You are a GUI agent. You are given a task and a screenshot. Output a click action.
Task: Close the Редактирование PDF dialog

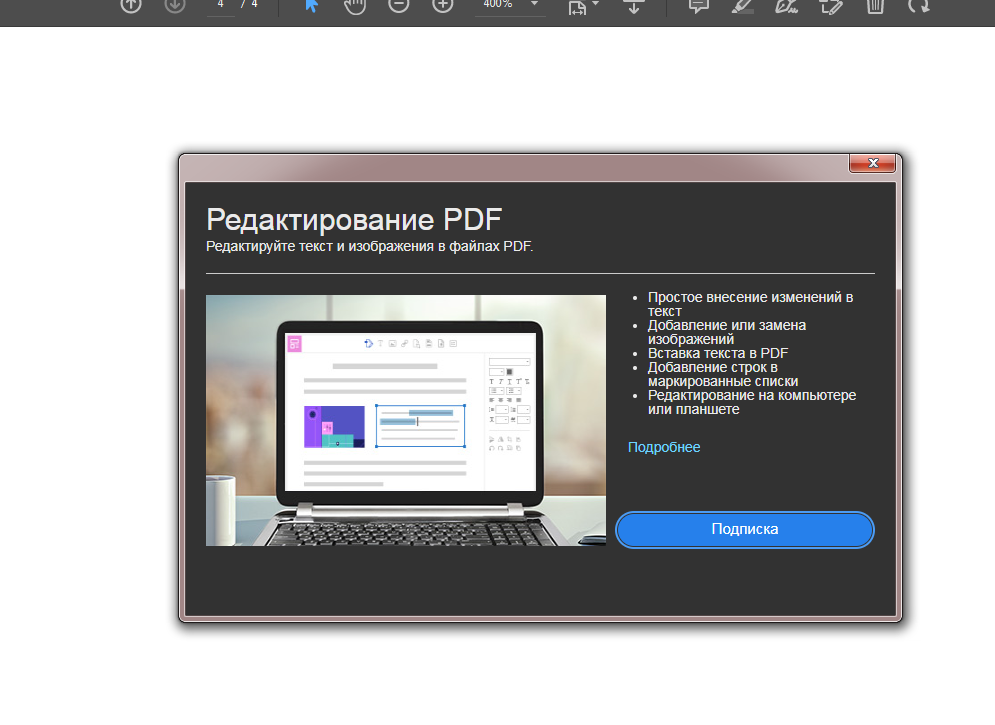(873, 163)
